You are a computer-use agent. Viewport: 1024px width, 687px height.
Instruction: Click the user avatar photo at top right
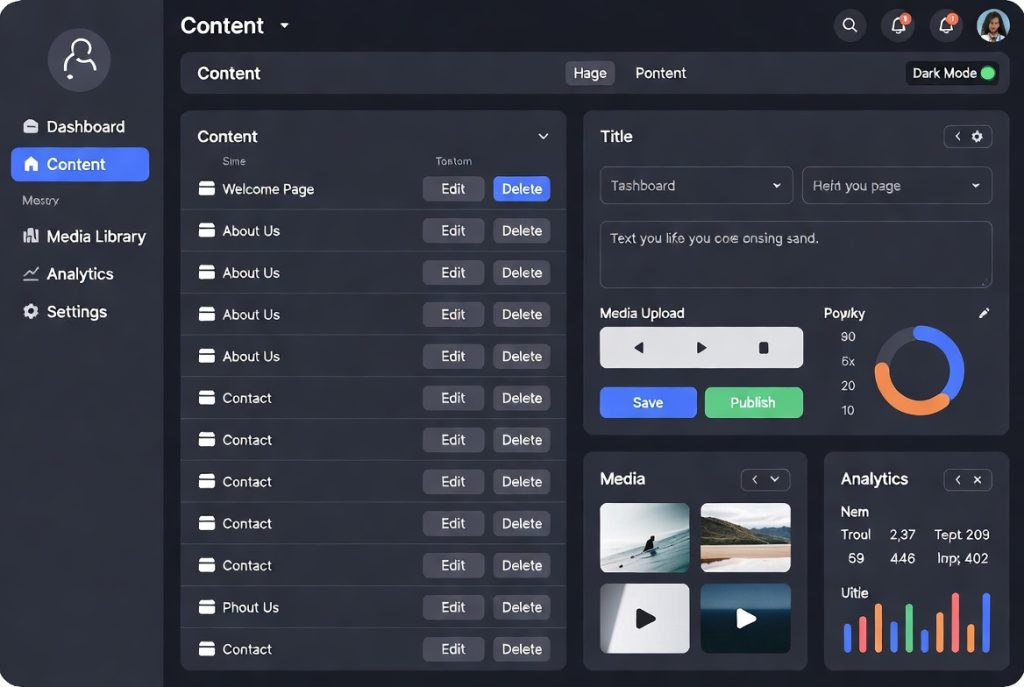point(993,25)
